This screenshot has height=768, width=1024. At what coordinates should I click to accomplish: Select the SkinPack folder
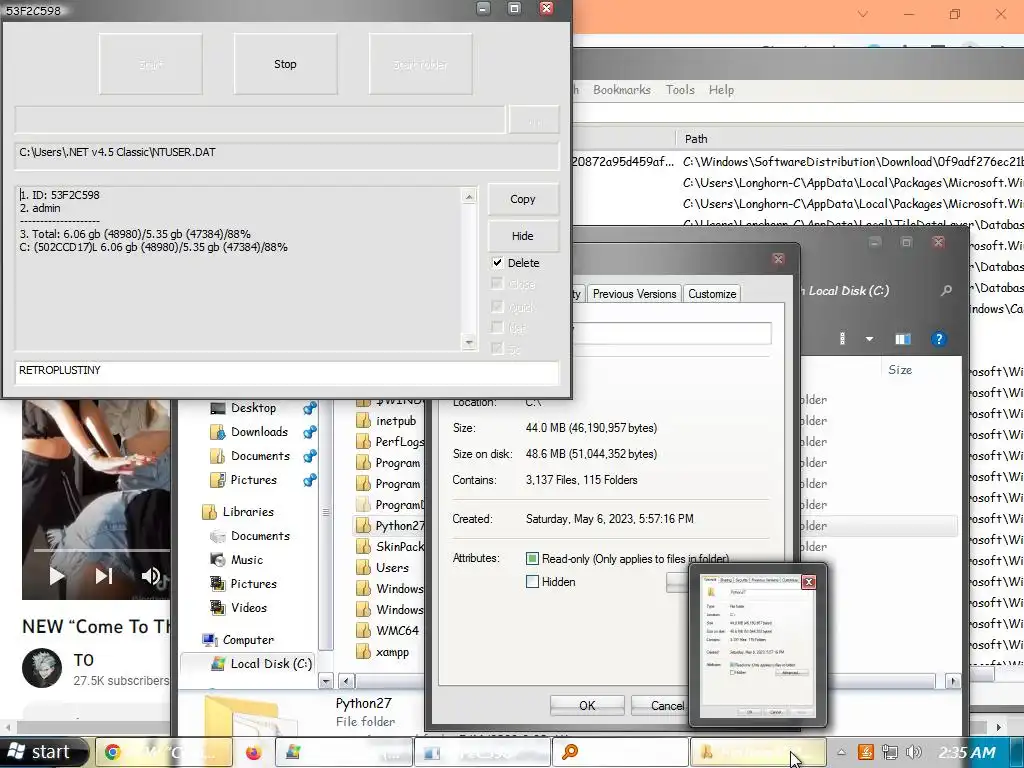tap(400, 547)
